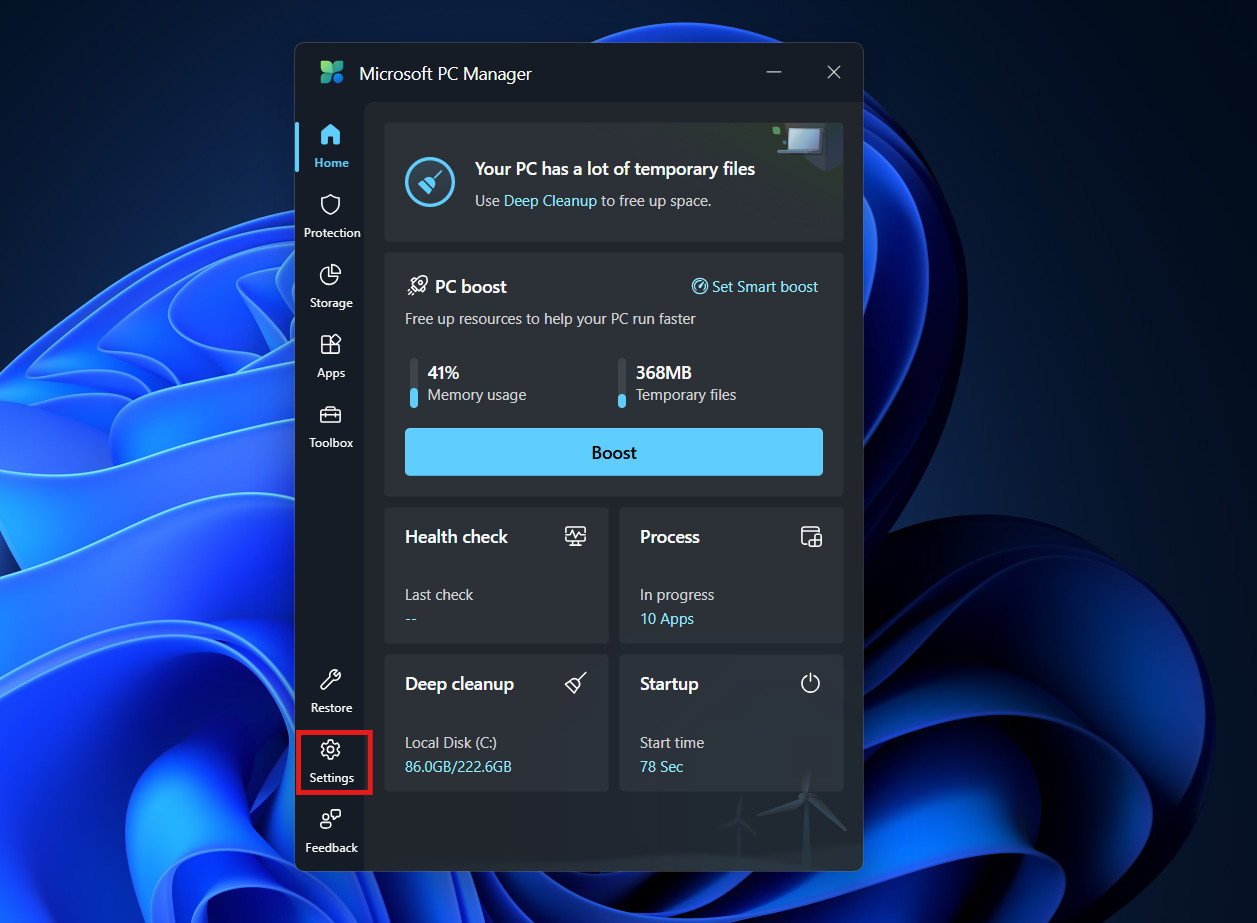Open Settings via the gear icon

331,748
